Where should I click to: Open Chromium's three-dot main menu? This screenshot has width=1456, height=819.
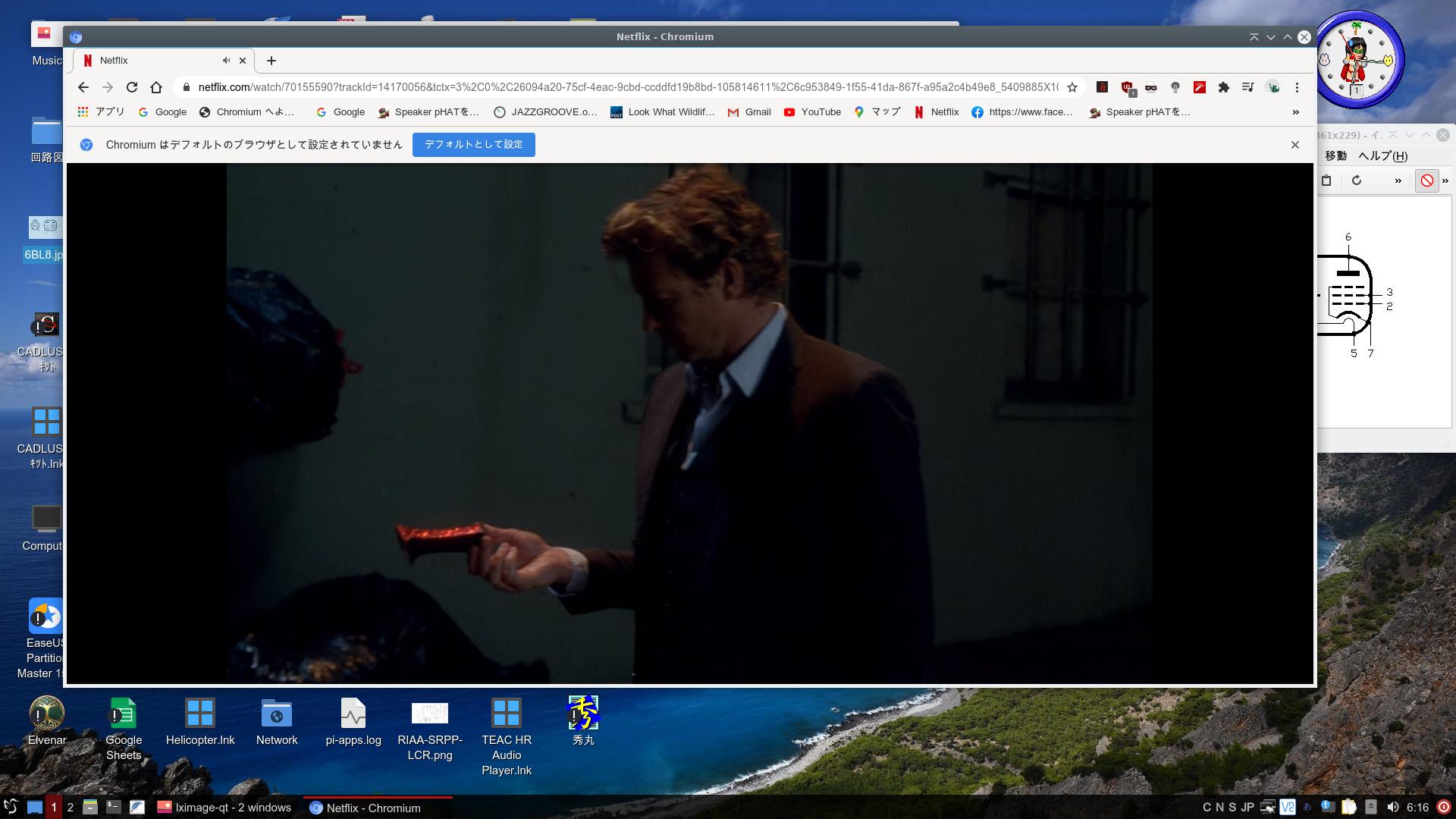pos(1297,87)
